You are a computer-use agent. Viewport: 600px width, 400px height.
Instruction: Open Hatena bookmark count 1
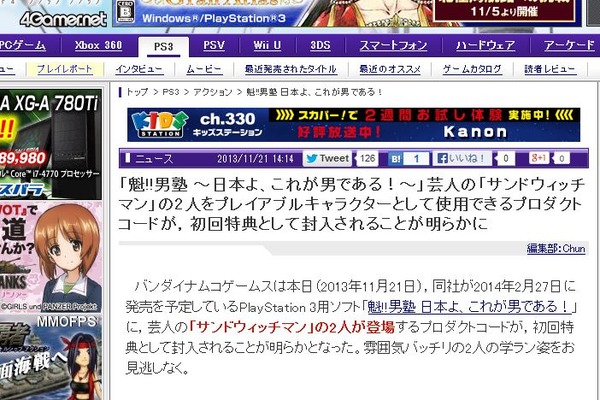[416, 158]
